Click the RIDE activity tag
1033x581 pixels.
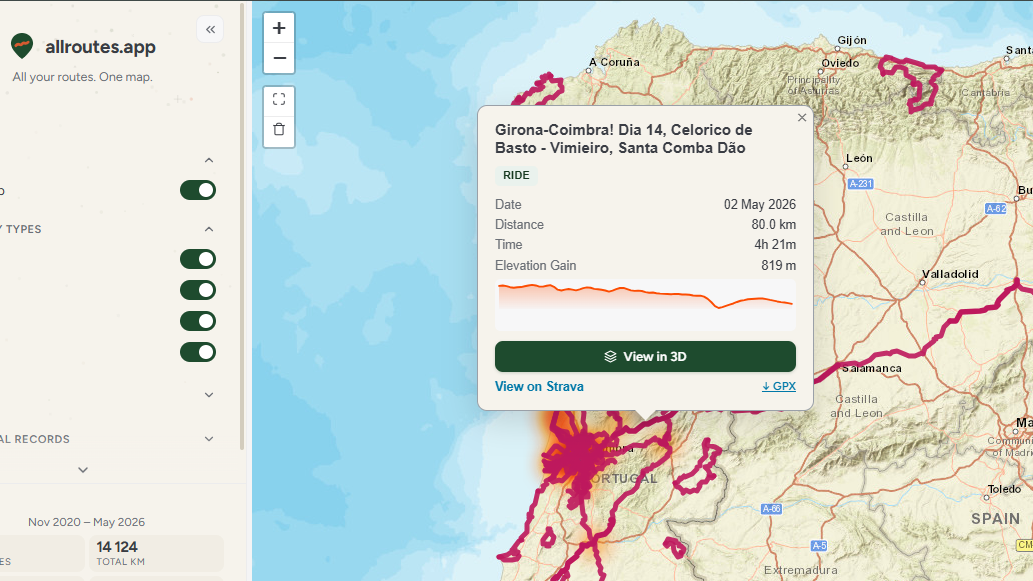tap(516, 175)
